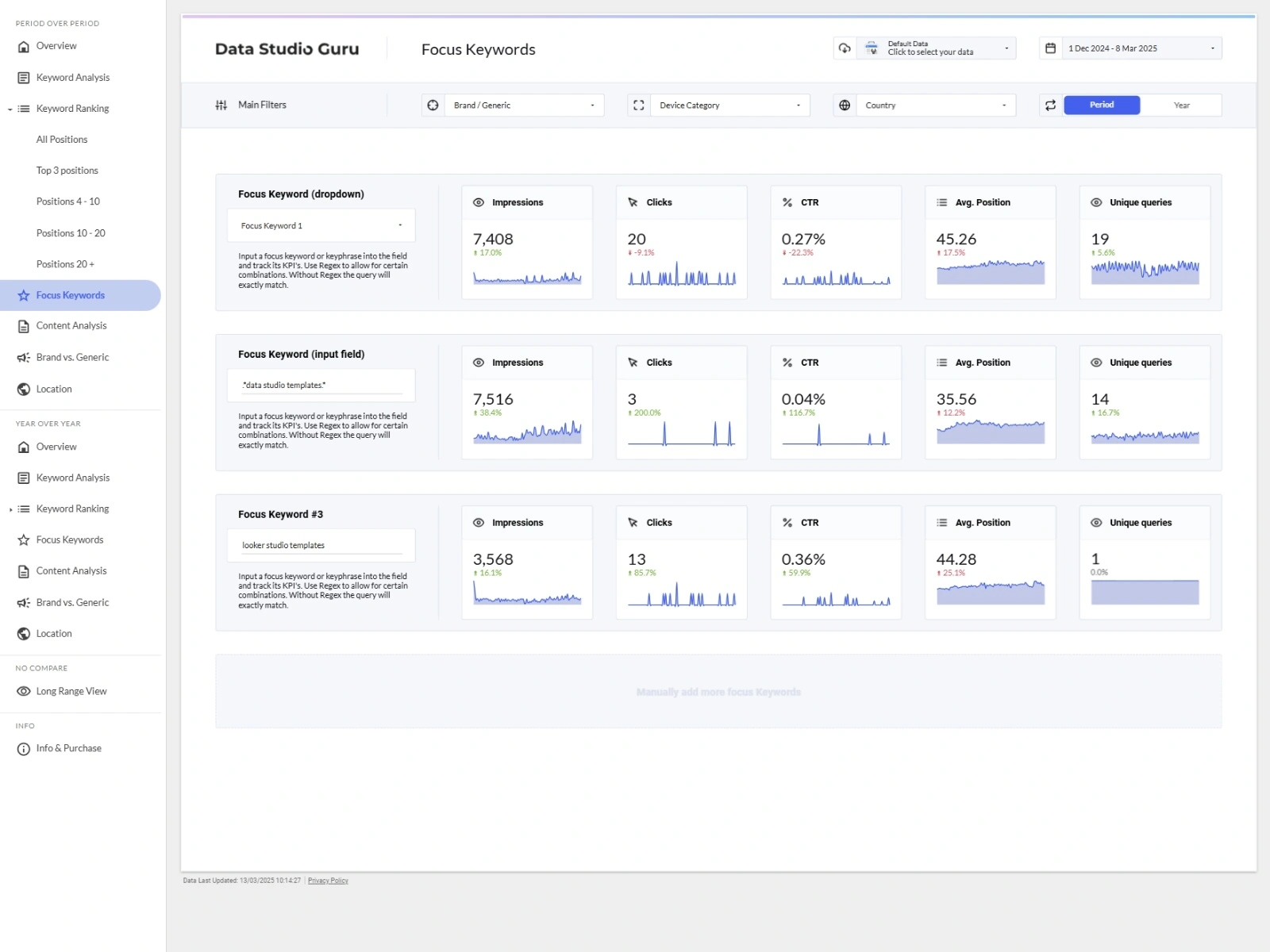
Task: Switch comparison to Year
Action: point(1181,106)
